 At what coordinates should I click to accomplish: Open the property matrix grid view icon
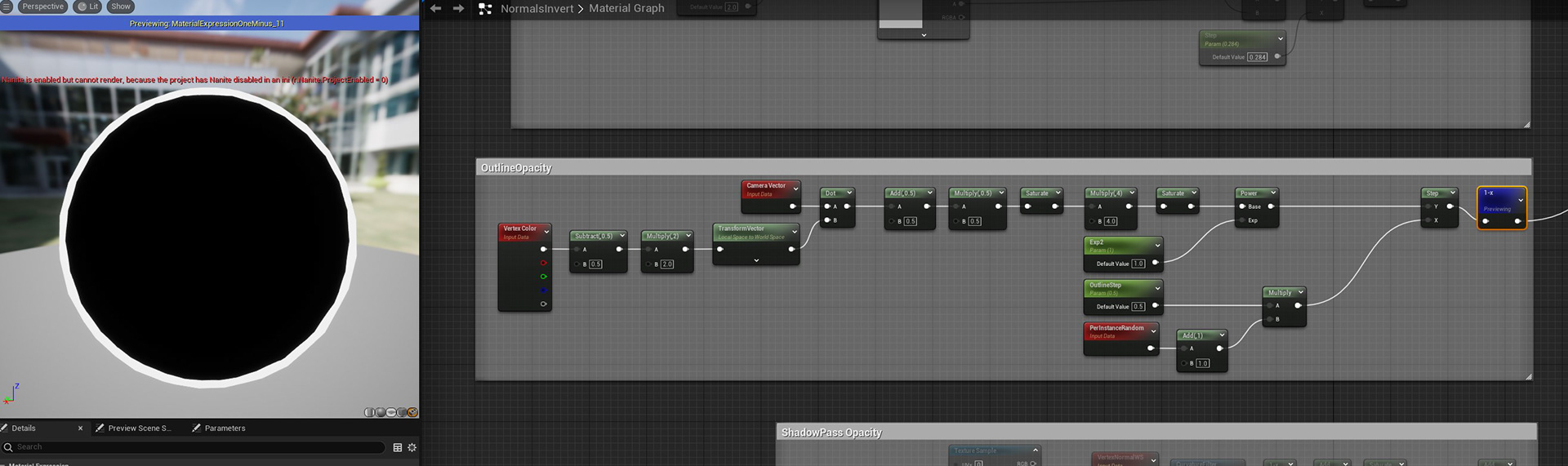point(398,447)
